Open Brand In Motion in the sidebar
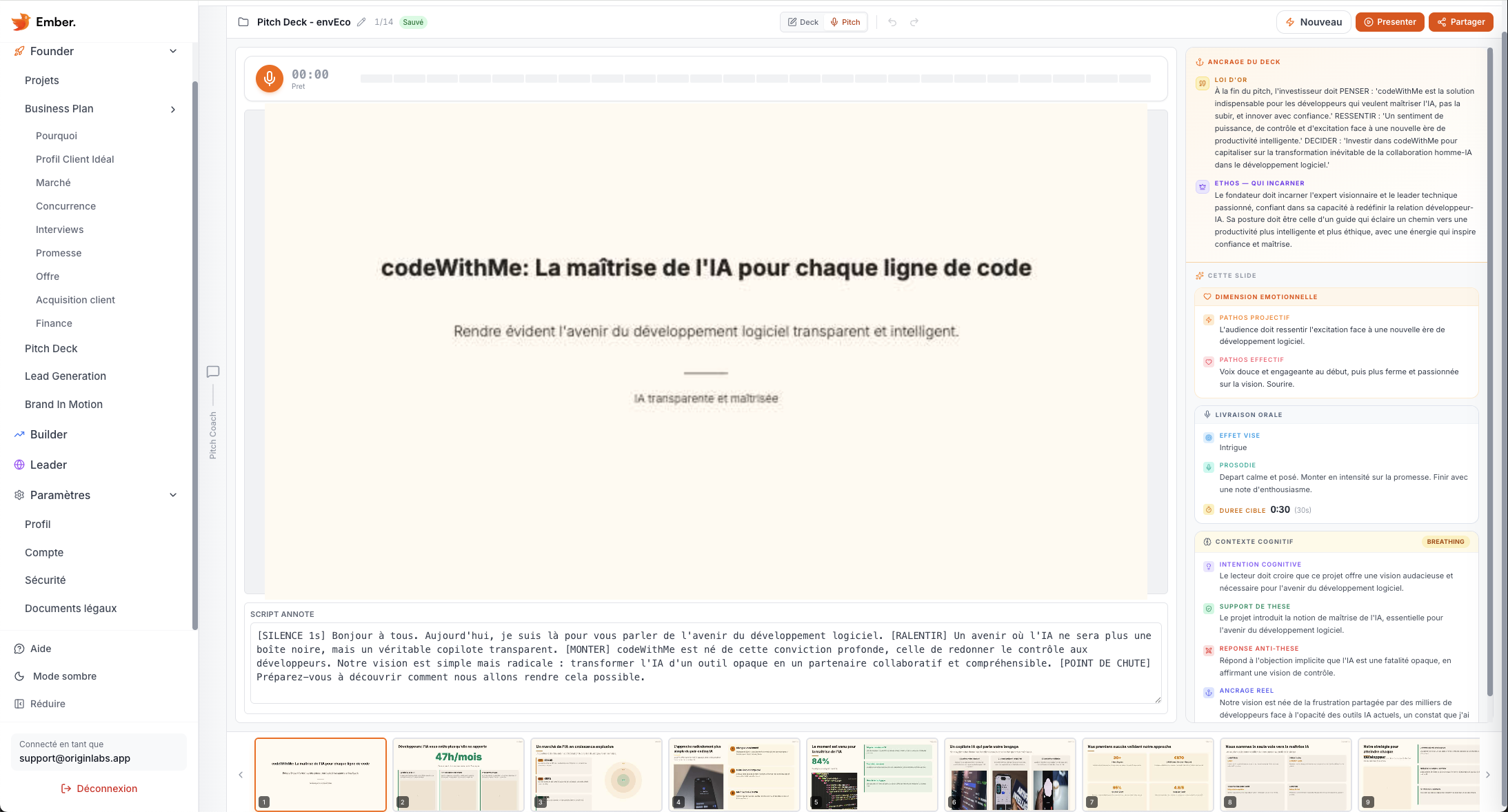 (x=63, y=404)
